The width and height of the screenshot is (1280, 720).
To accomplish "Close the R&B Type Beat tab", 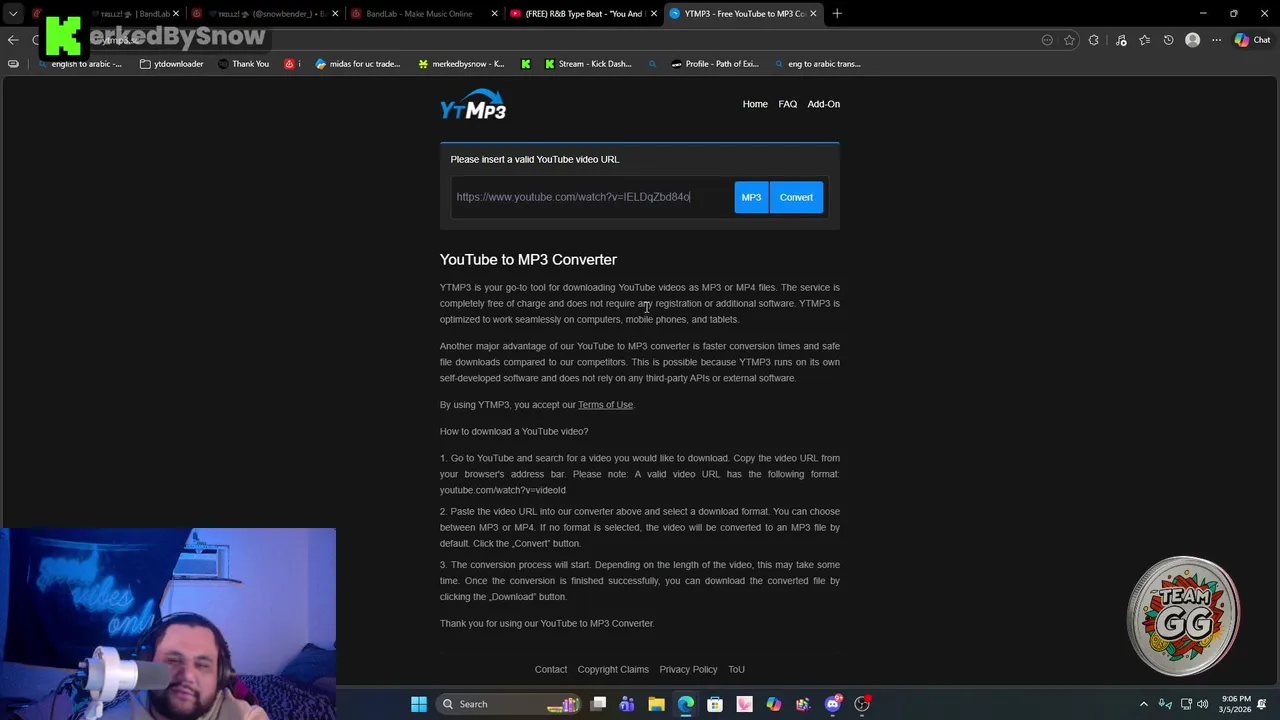I will [x=653, y=14].
